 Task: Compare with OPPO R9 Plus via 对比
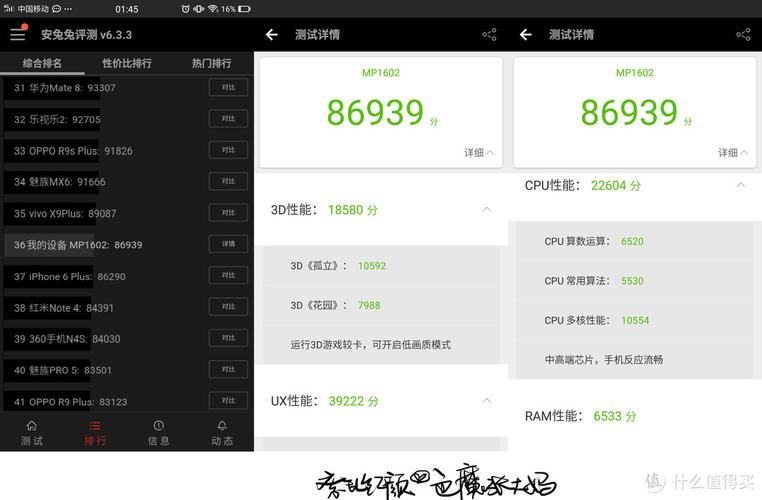click(x=228, y=401)
